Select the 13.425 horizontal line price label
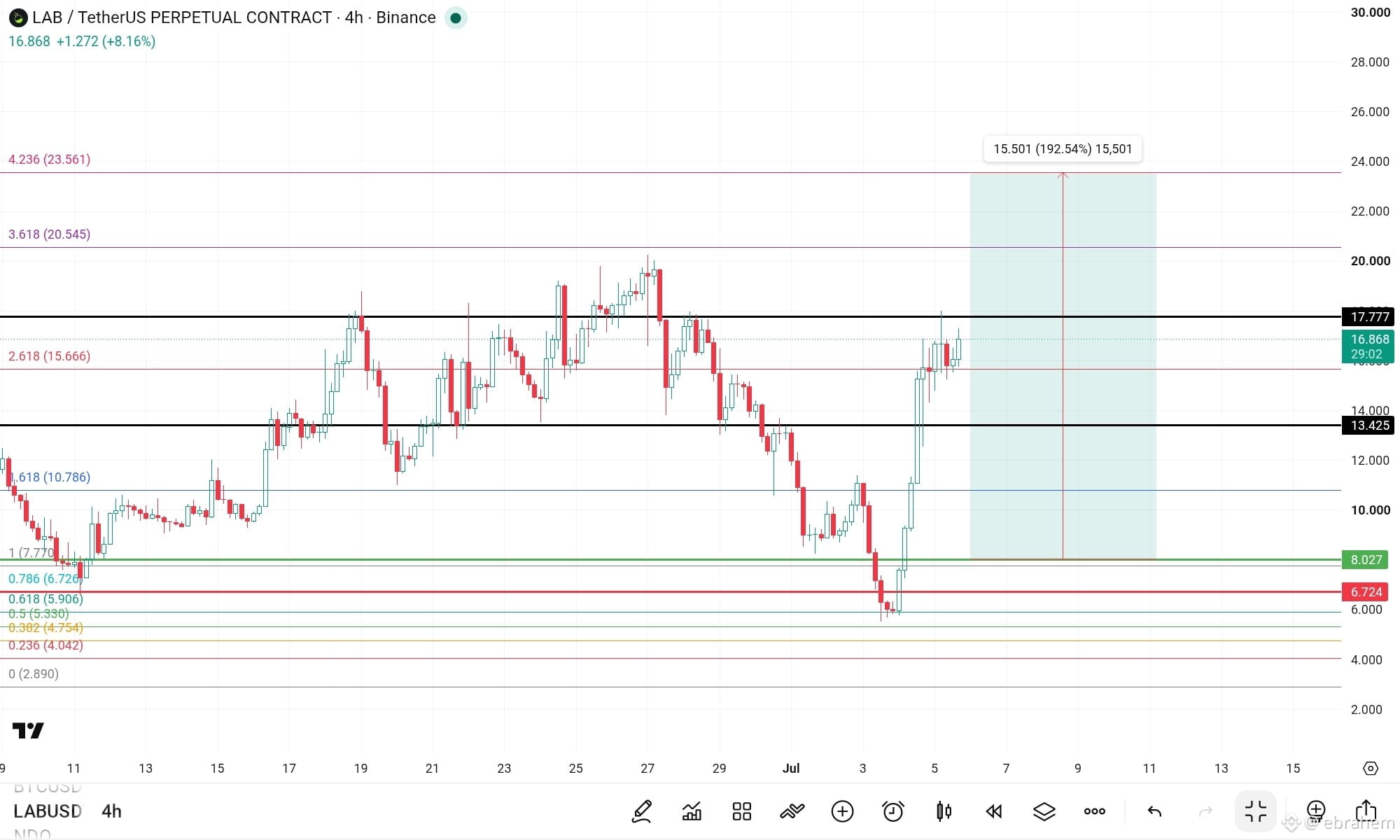Viewport: 1400px width, 840px height. (1368, 425)
